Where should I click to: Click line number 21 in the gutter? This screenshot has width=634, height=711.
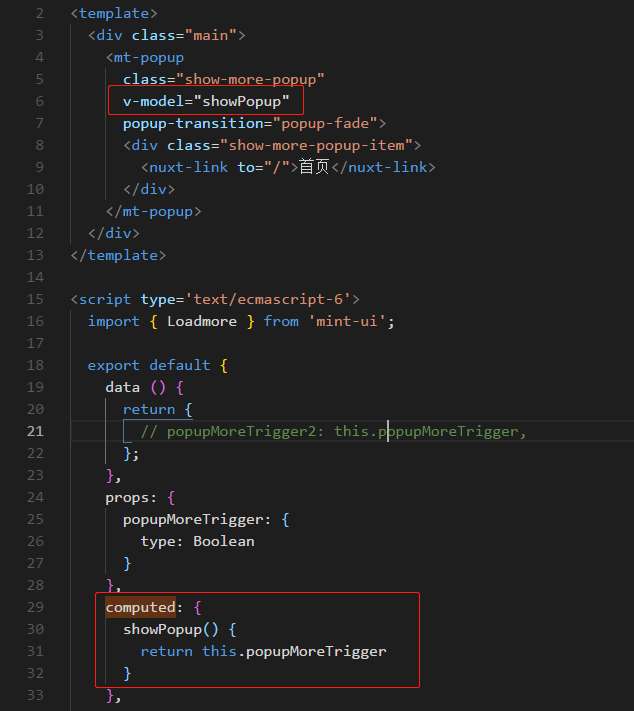[x=35, y=431]
